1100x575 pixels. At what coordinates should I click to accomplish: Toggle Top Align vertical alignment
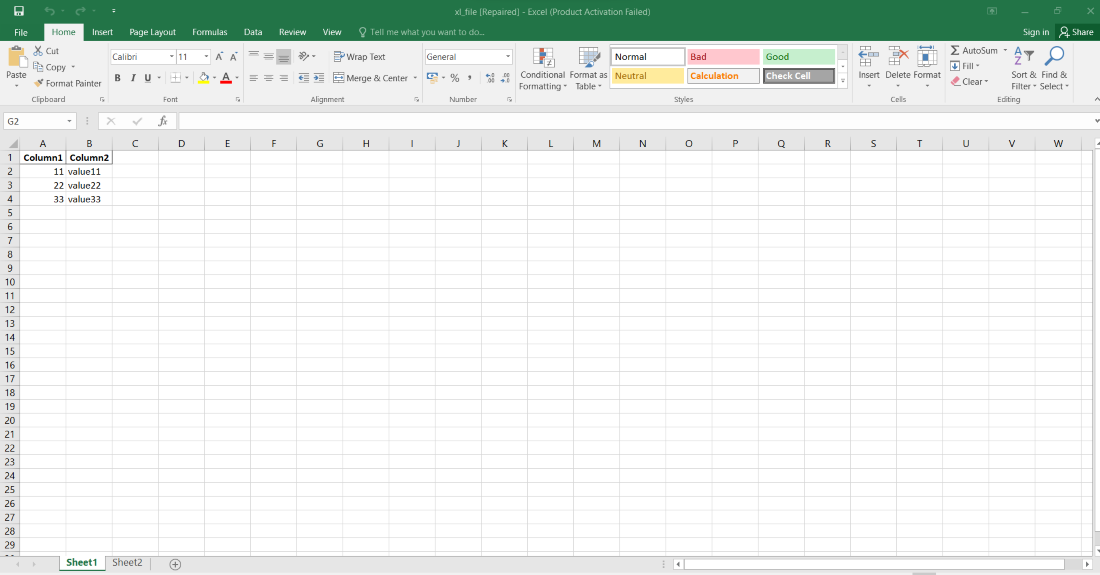click(x=253, y=56)
